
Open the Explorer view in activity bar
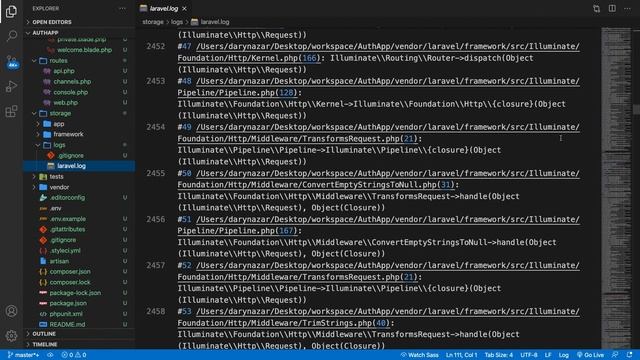(x=11, y=11)
